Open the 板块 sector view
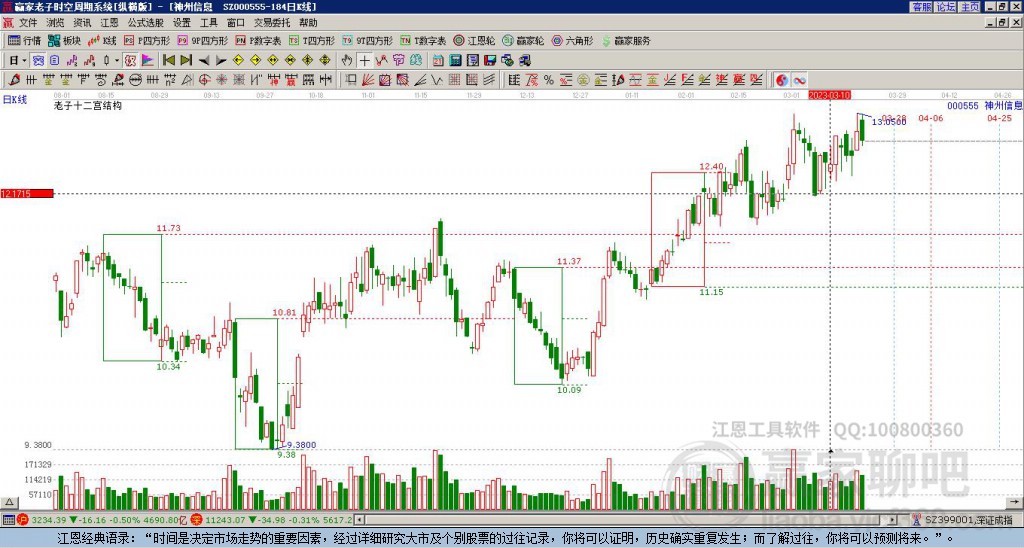This screenshot has width=1024, height=548. [x=64, y=40]
